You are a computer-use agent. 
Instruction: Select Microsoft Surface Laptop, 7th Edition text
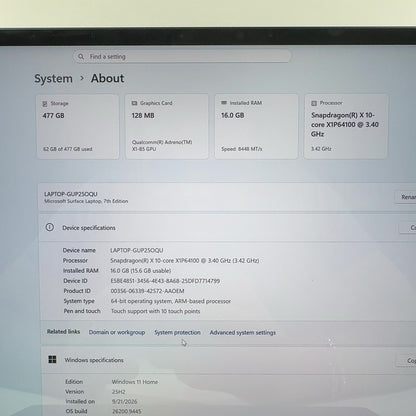[x=86, y=201]
